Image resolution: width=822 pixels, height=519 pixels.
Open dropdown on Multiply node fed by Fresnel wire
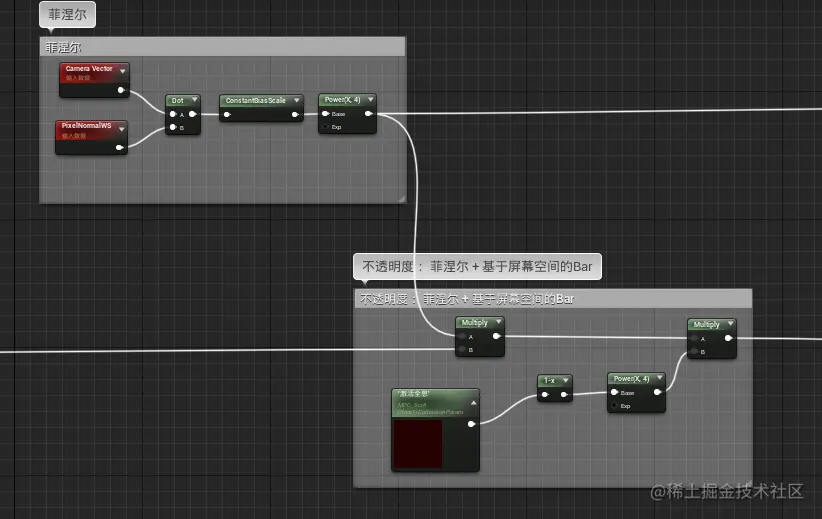499,321
